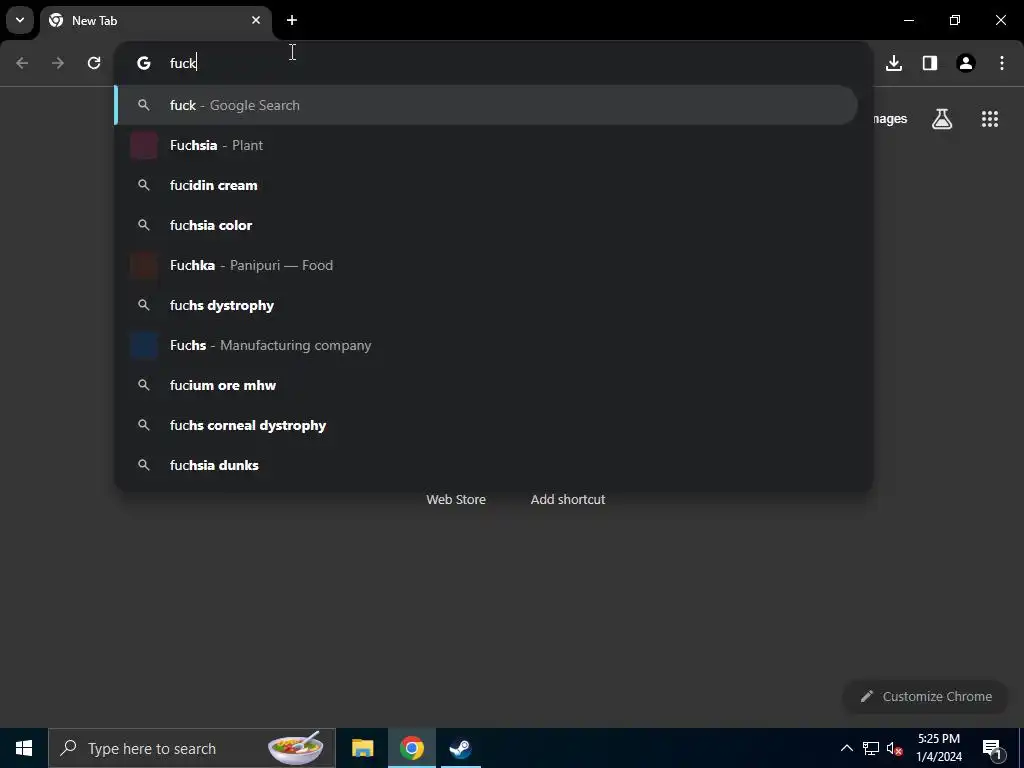The image size is (1024, 768).
Task: Select the New Tab tab
Action: click(155, 20)
